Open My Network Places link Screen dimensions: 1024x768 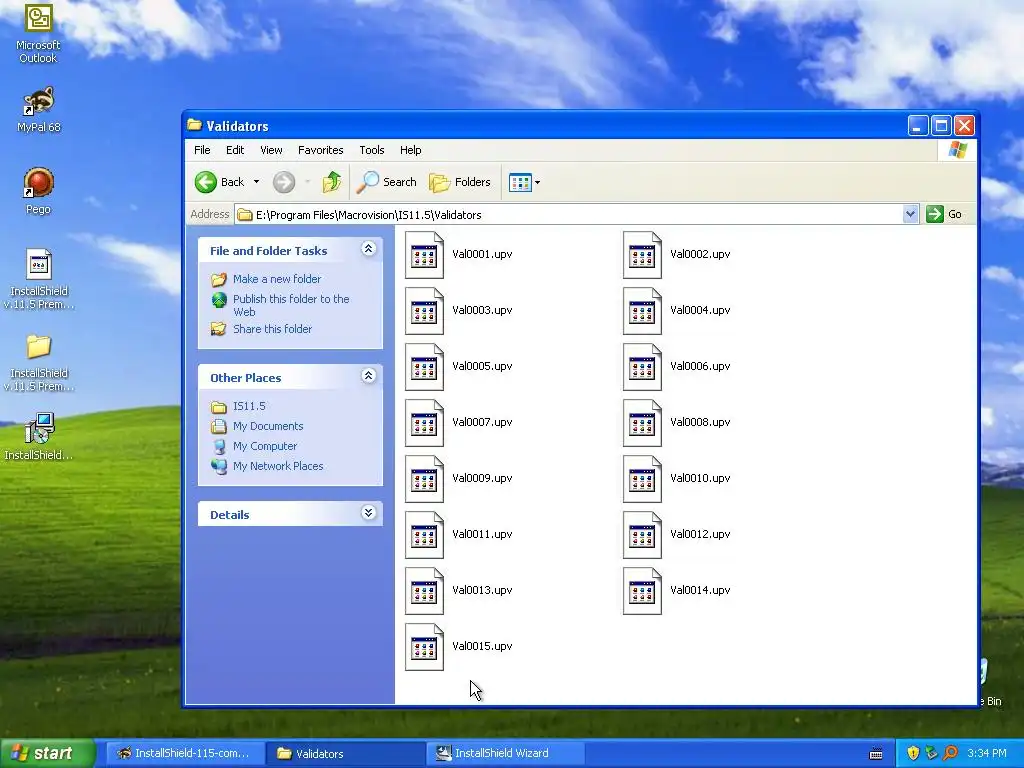pos(278,466)
